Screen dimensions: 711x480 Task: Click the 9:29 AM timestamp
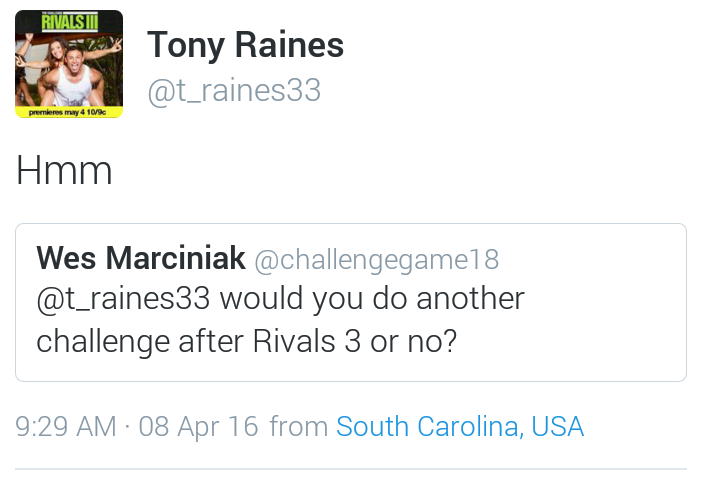pos(66,427)
